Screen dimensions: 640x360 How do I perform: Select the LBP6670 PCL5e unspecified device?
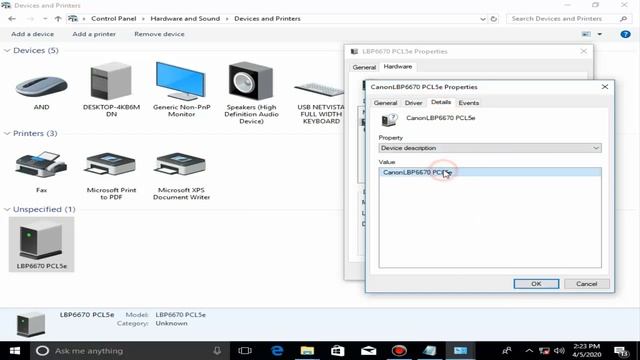pyautogui.click(x=41, y=244)
